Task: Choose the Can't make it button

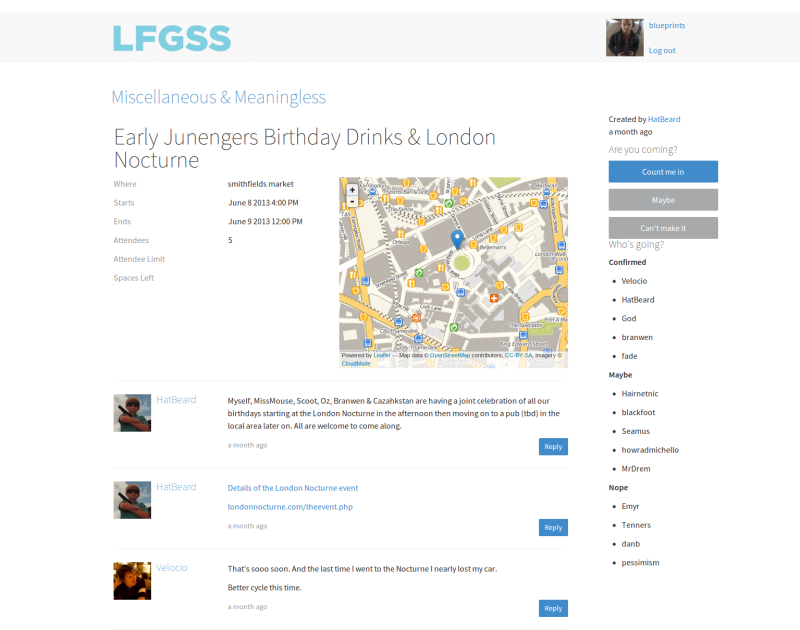Action: (x=663, y=228)
